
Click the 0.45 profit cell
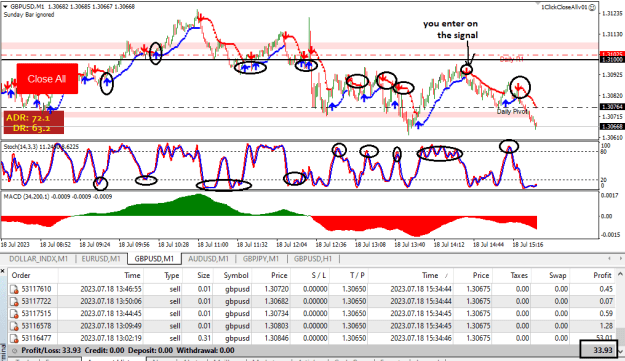pos(606,289)
